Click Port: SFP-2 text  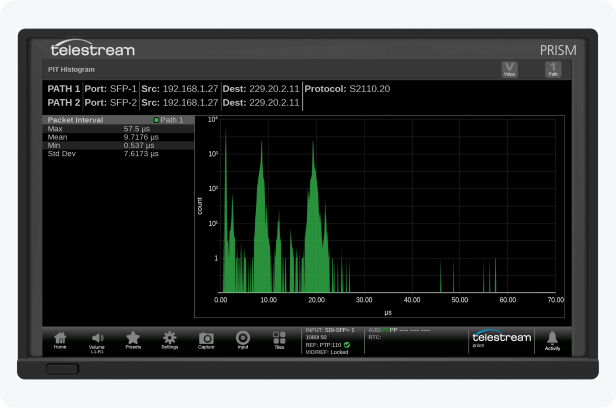tap(111, 102)
